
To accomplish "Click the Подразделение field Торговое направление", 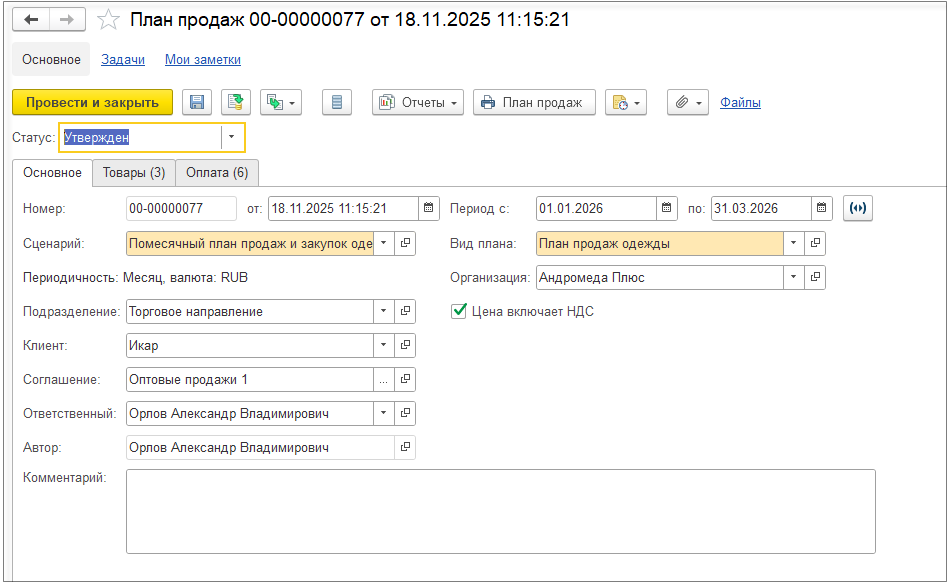I will [x=249, y=312].
